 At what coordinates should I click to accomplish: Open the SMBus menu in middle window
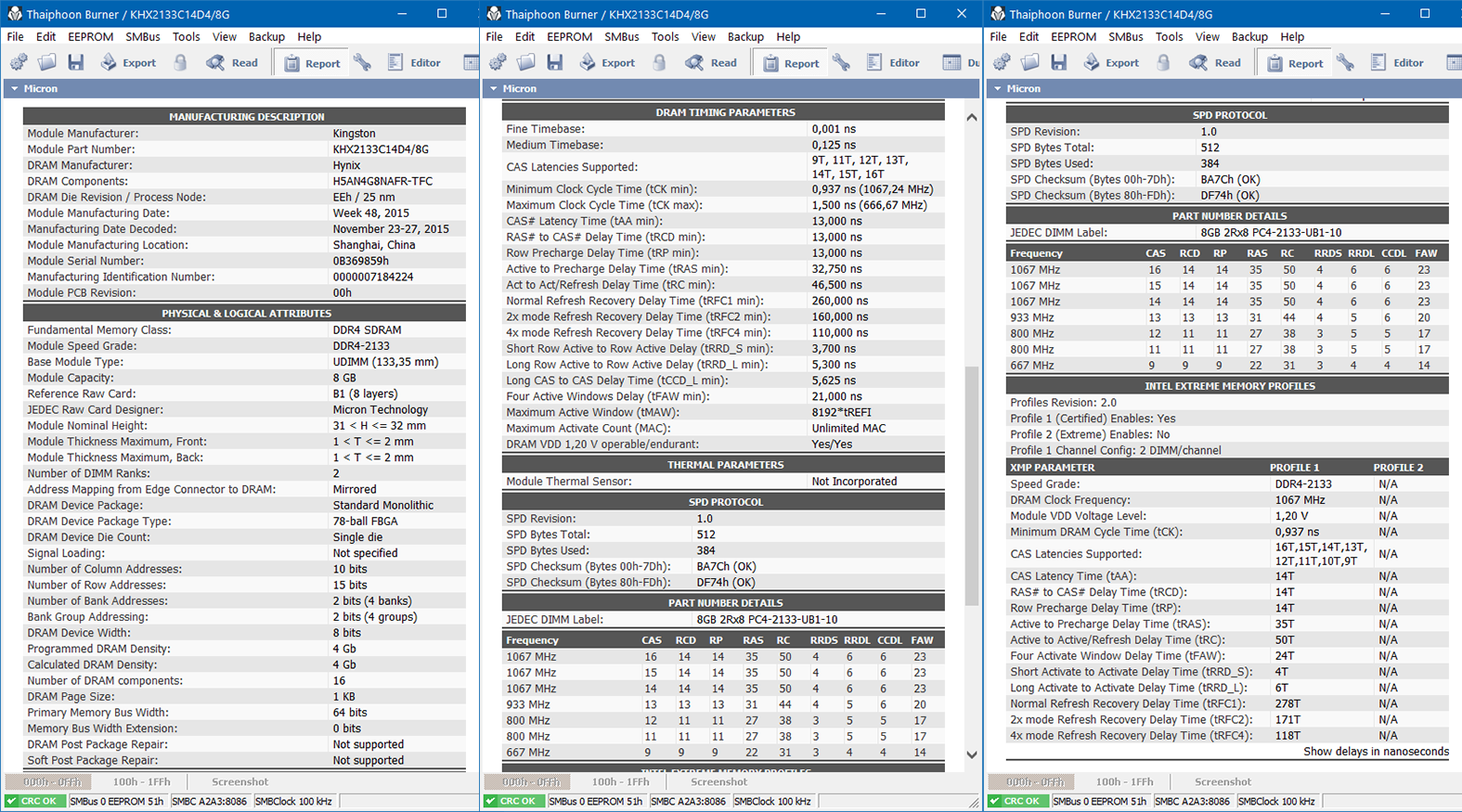tap(622, 37)
